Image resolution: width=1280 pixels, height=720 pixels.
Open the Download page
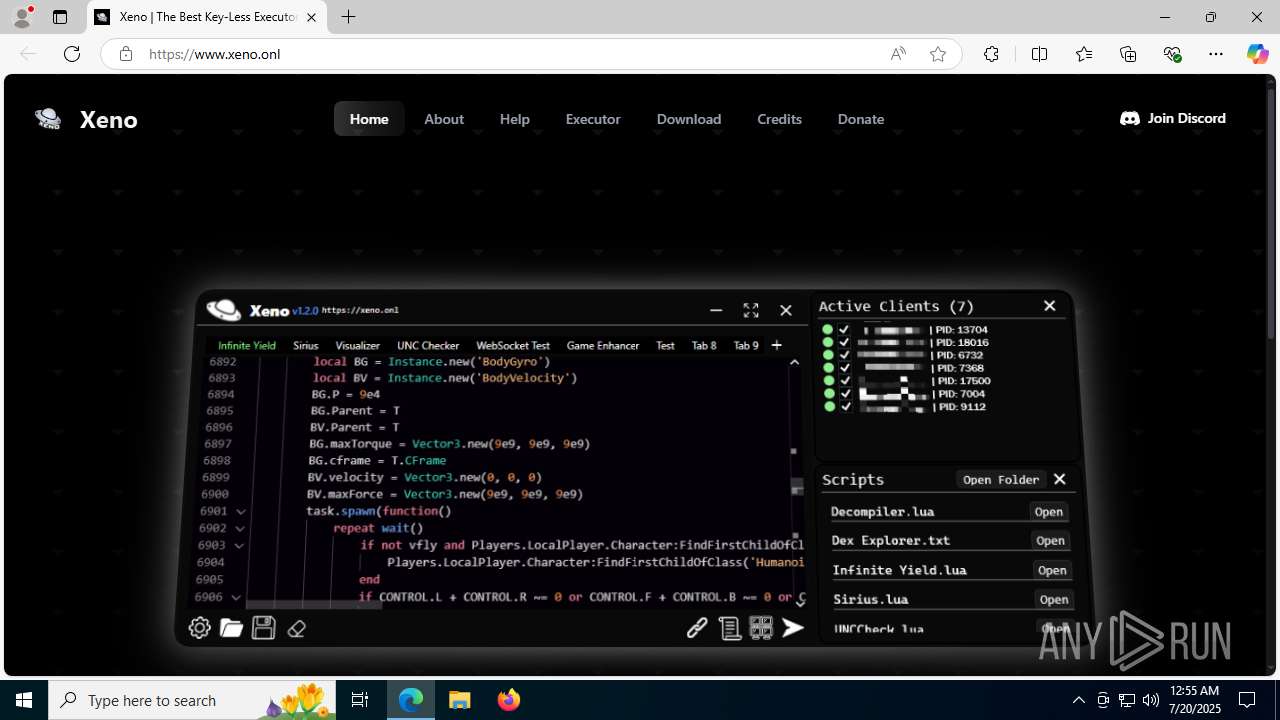[x=689, y=119]
